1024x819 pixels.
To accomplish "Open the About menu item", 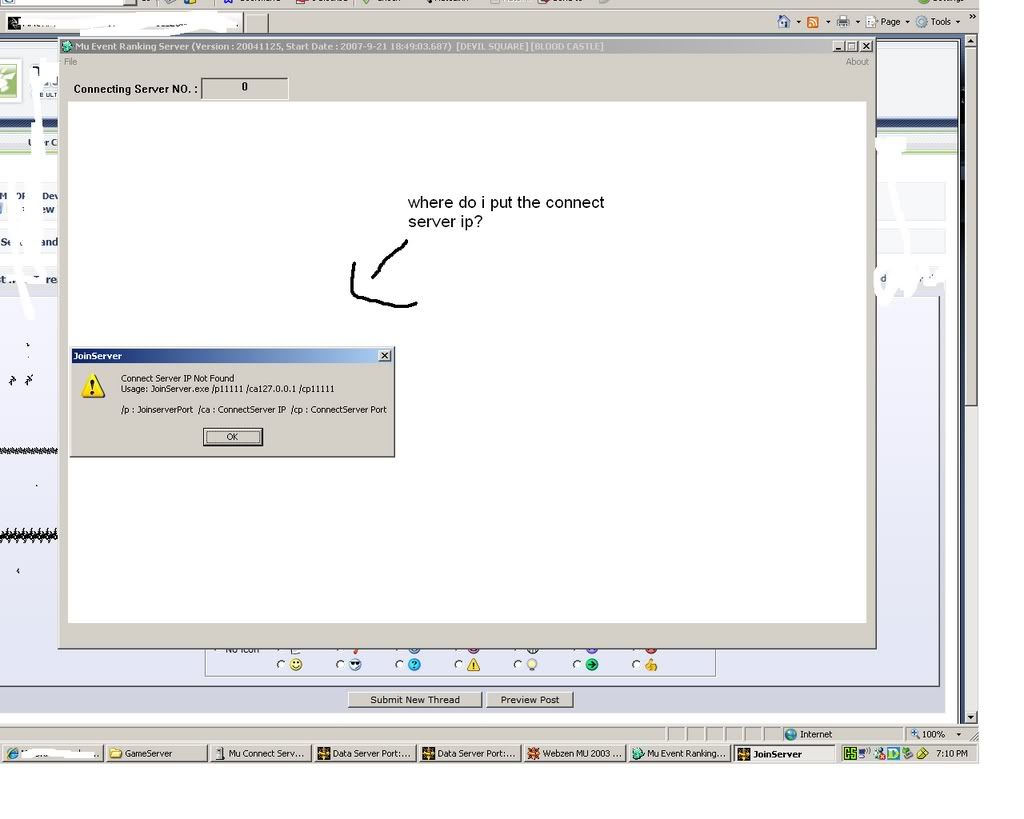I will (x=857, y=62).
